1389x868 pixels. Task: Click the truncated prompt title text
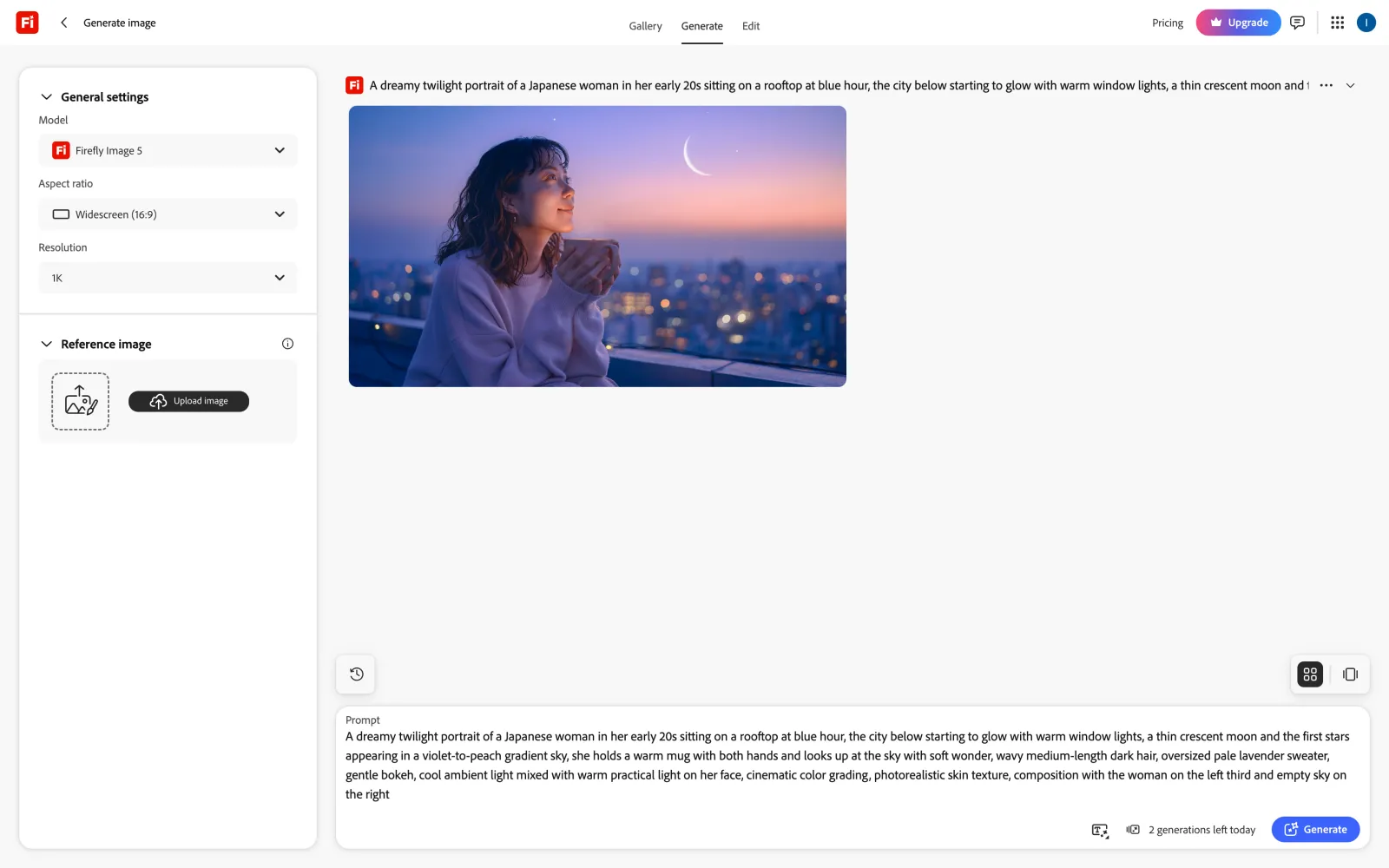click(x=839, y=85)
